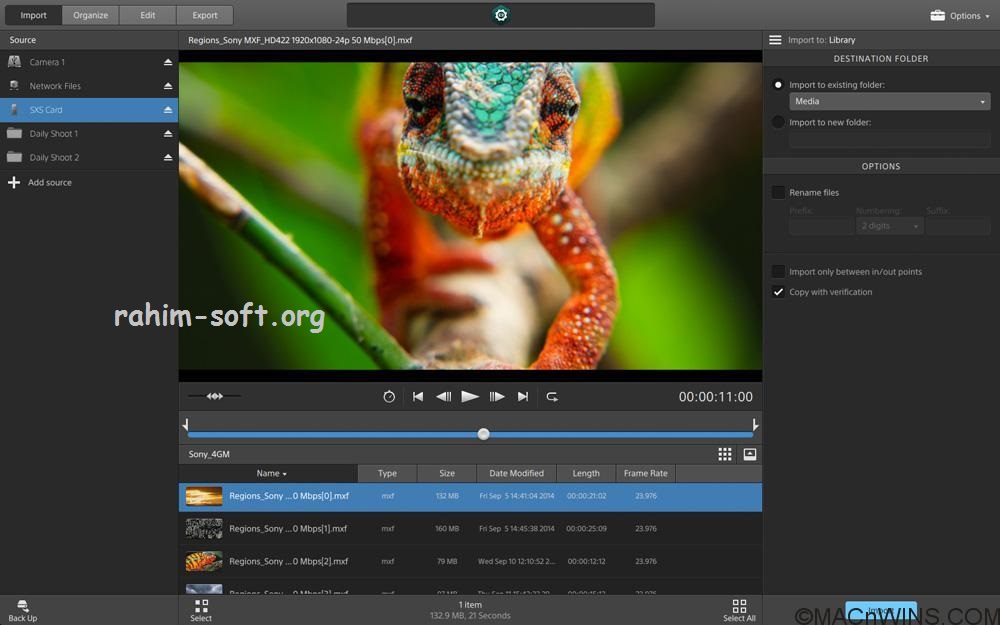Switch to the Organize tab
Image resolution: width=1000 pixels, height=625 pixels.
pyautogui.click(x=90, y=15)
